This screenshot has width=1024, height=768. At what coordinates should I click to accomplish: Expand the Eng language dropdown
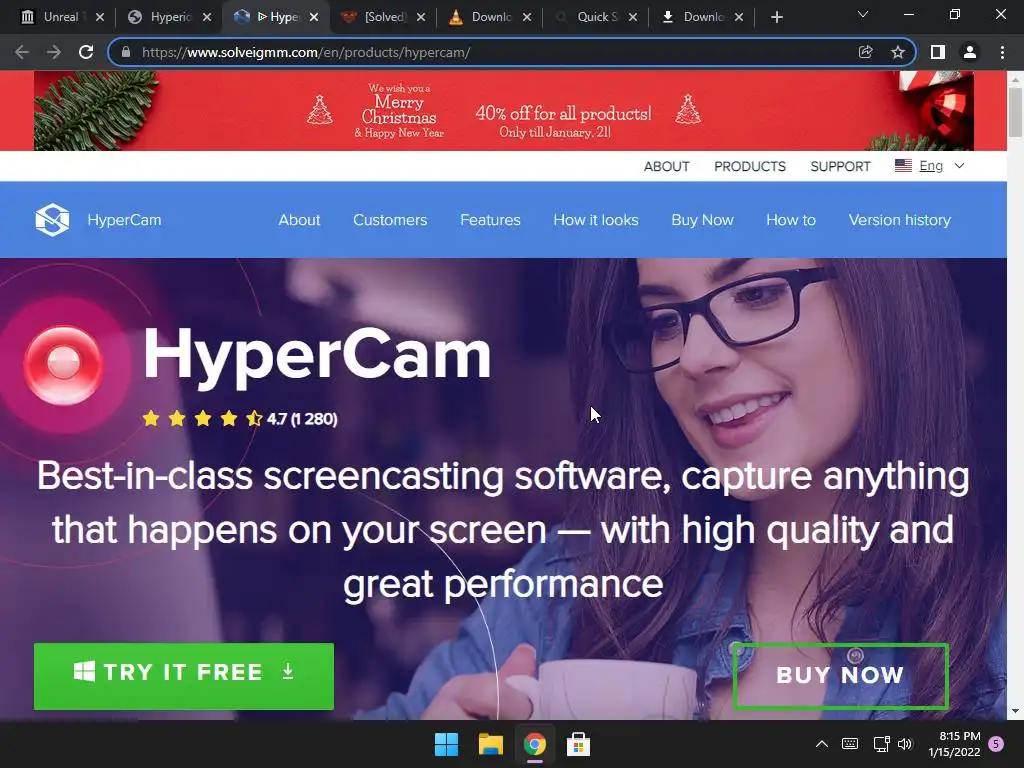(x=929, y=166)
